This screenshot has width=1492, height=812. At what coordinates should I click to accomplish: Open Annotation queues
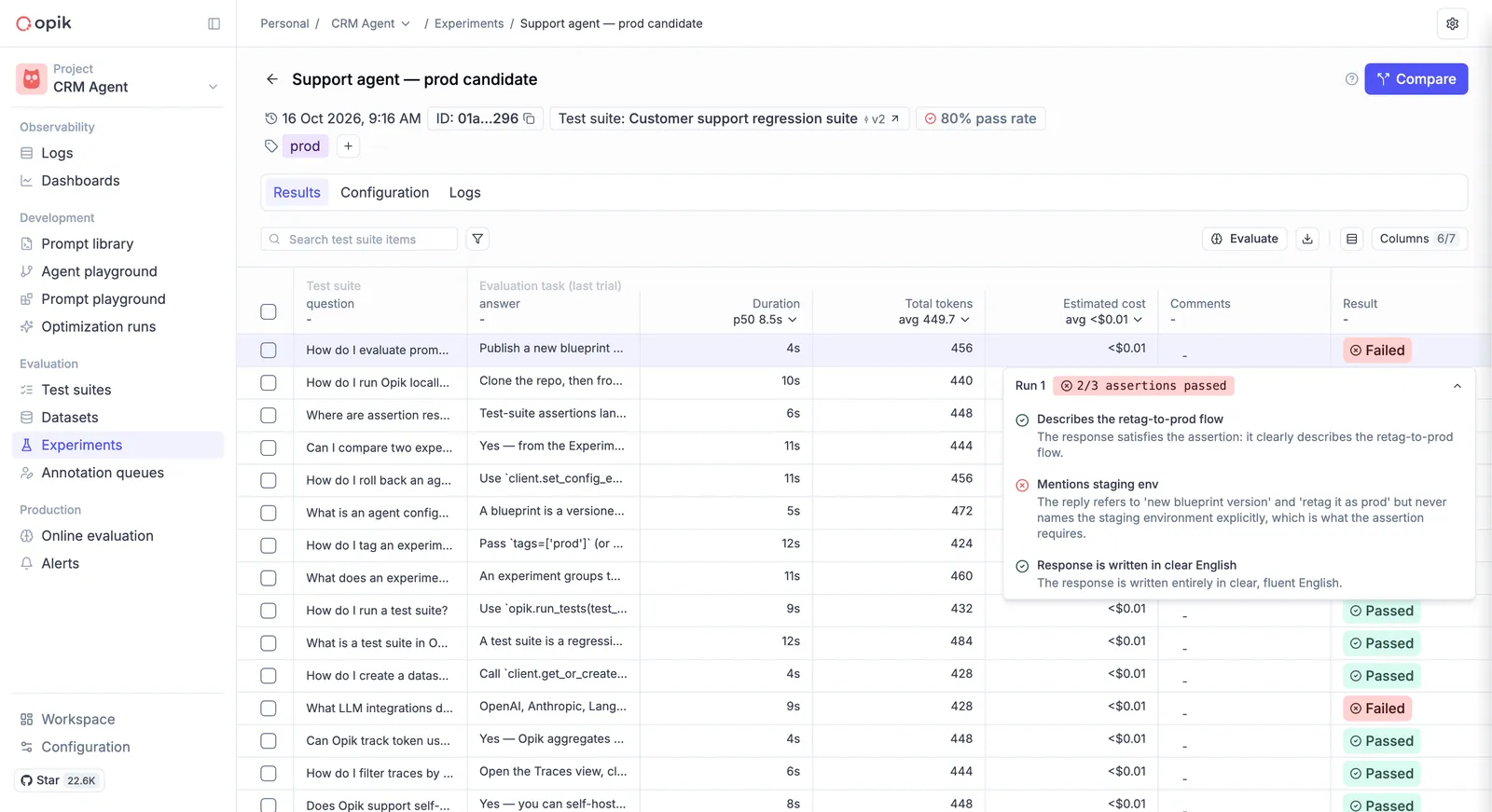[x=103, y=473]
